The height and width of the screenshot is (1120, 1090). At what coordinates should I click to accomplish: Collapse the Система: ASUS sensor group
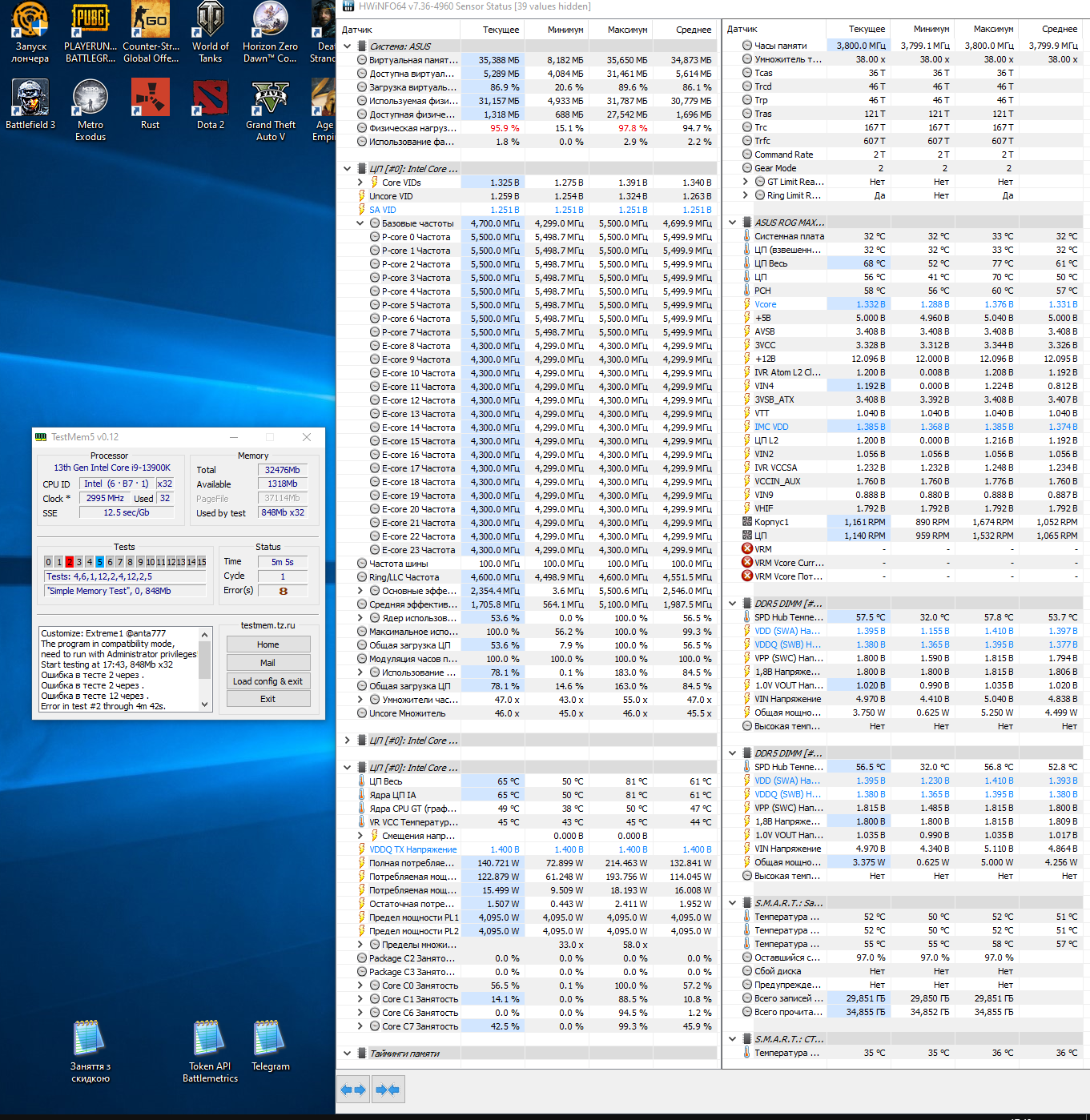347,46
